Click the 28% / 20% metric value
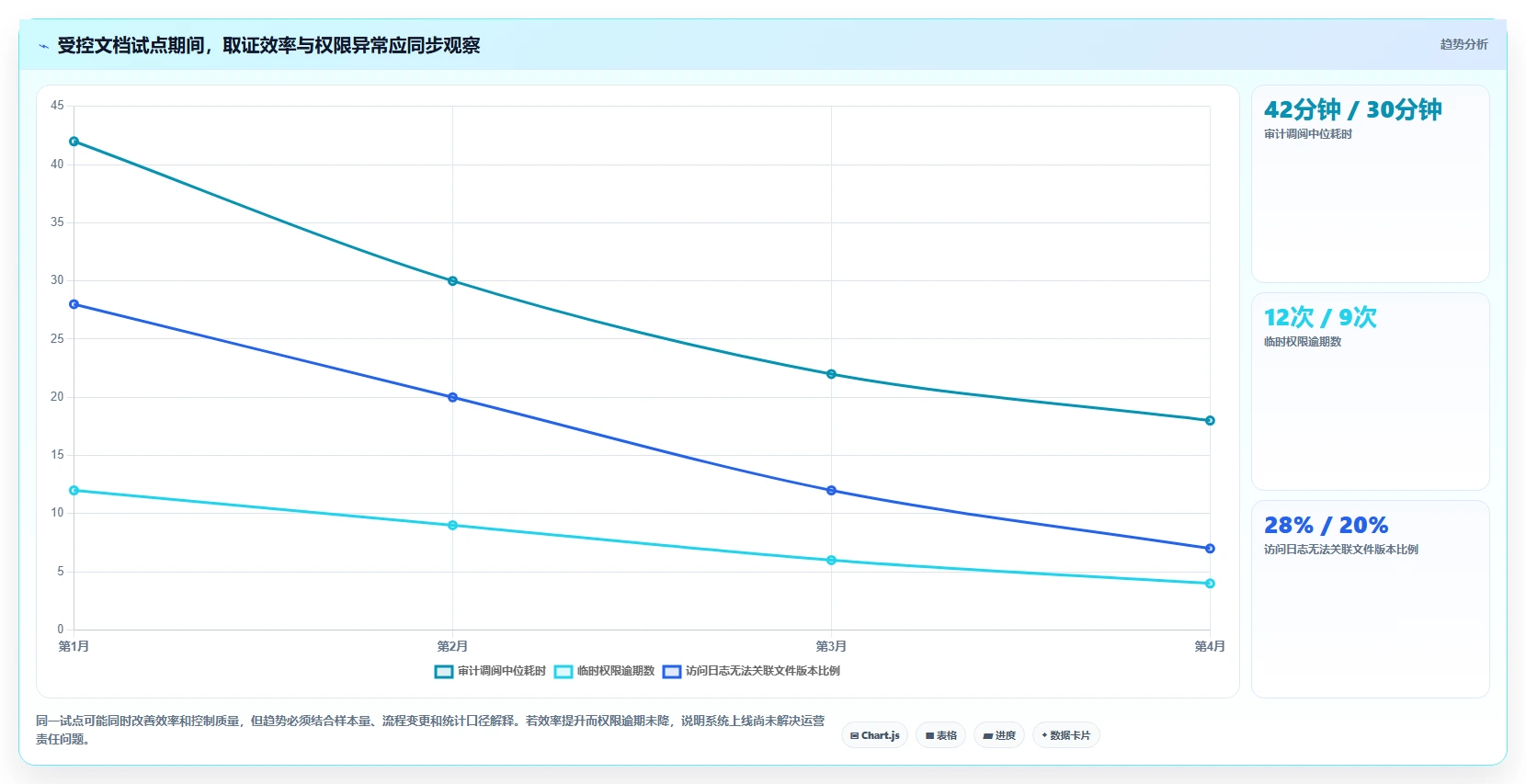1526x784 pixels. (1326, 526)
